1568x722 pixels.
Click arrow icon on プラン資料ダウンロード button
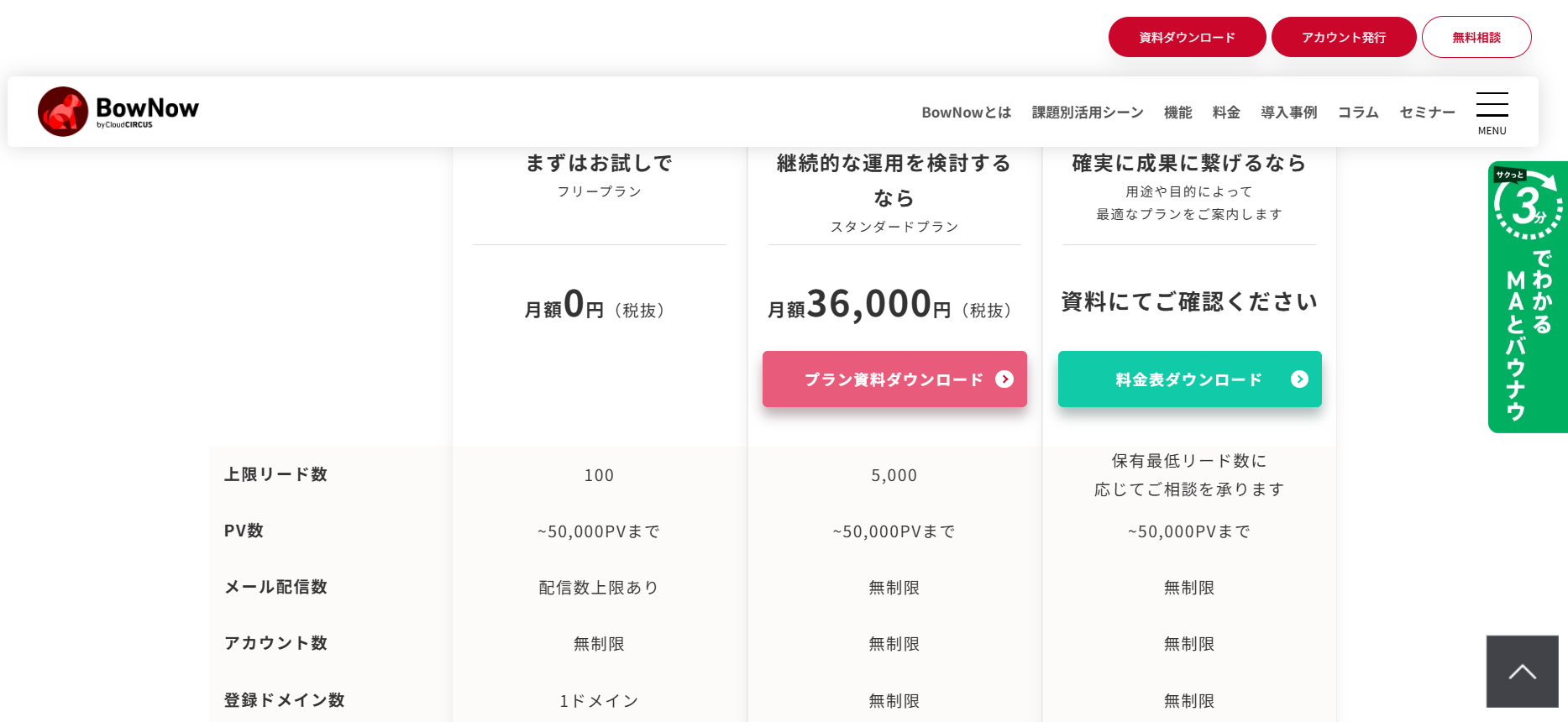1004,379
